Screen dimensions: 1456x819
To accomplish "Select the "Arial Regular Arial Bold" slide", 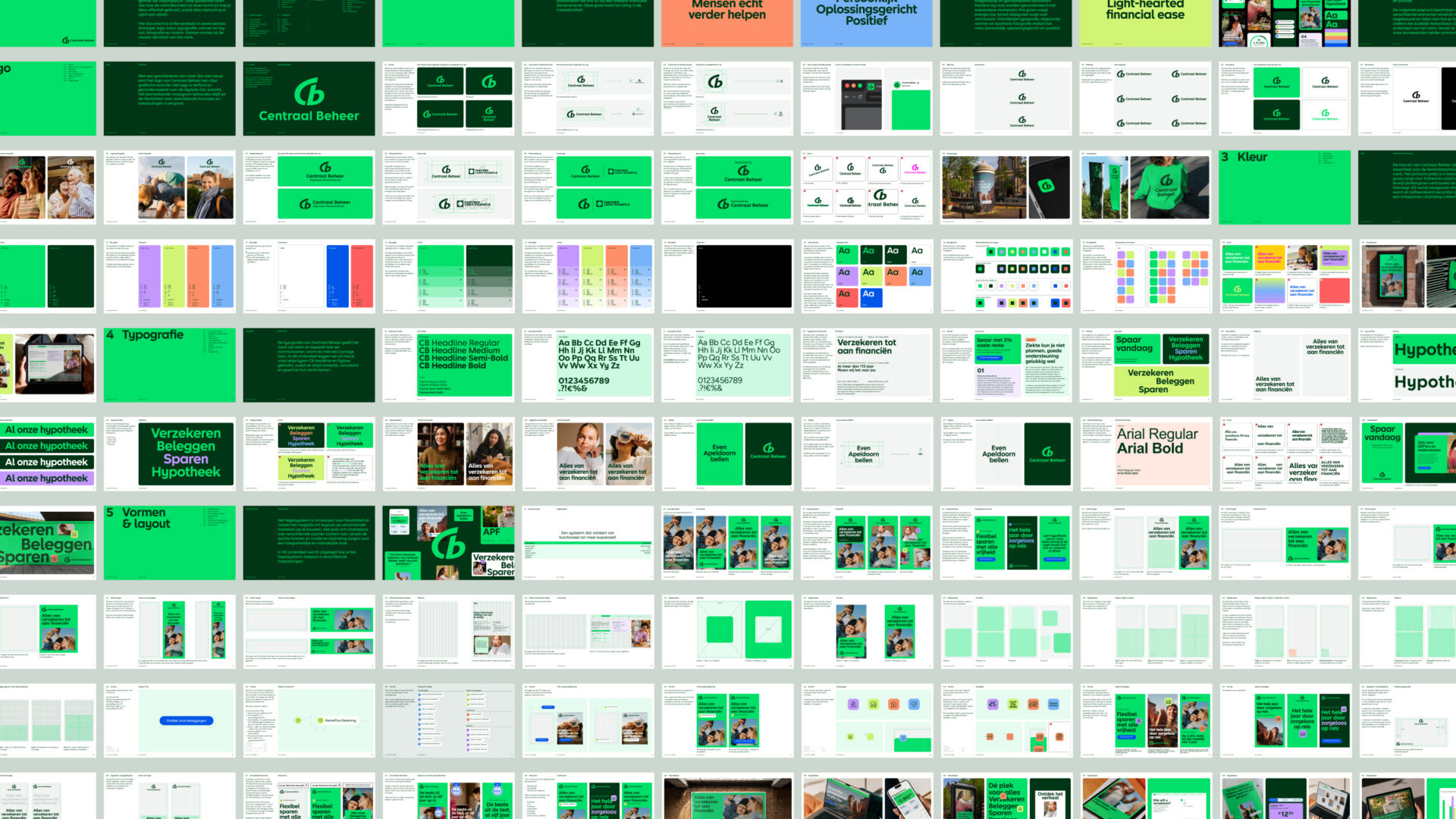I will tap(1146, 454).
